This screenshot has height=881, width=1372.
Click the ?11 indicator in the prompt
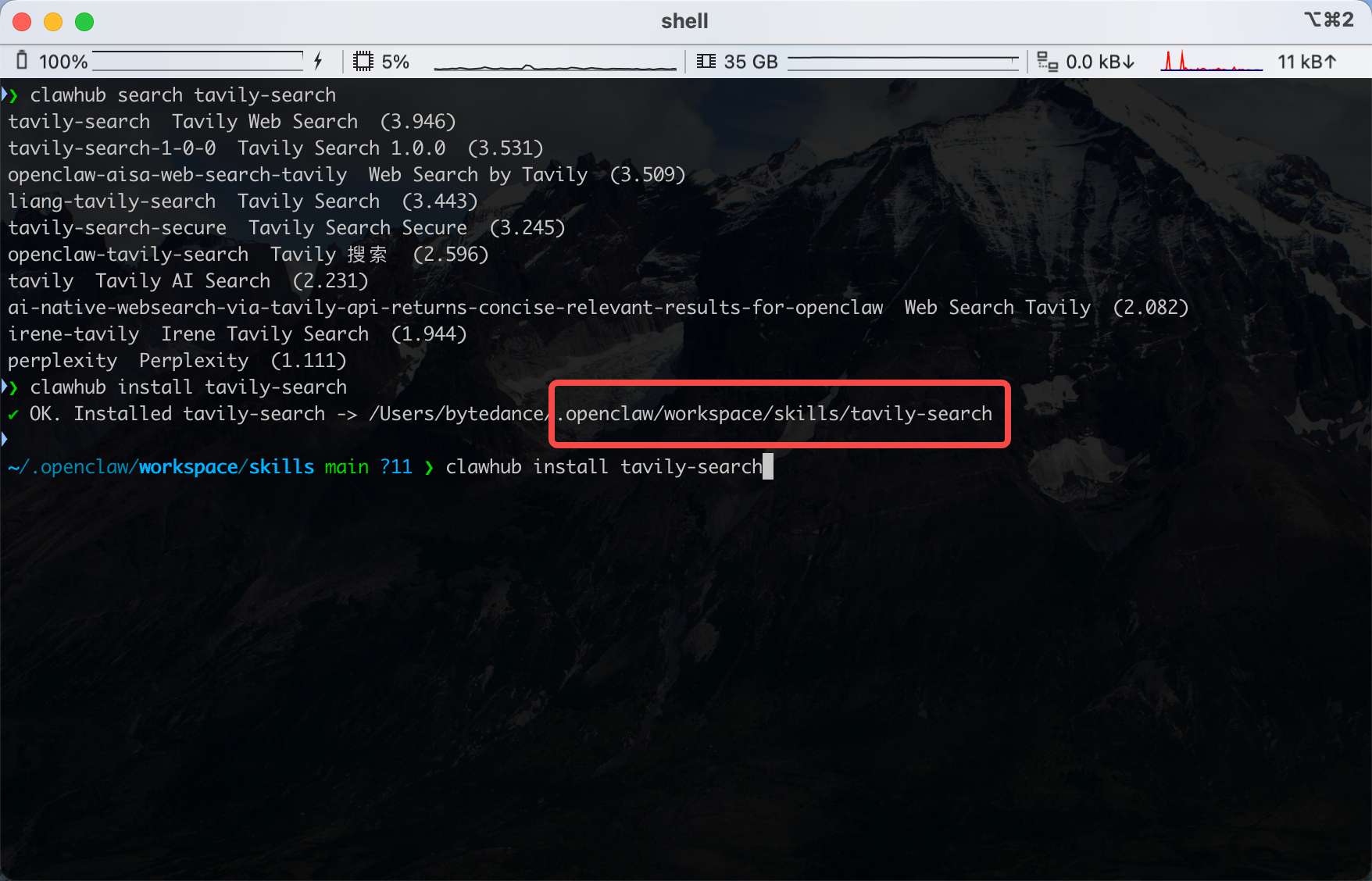(396, 466)
